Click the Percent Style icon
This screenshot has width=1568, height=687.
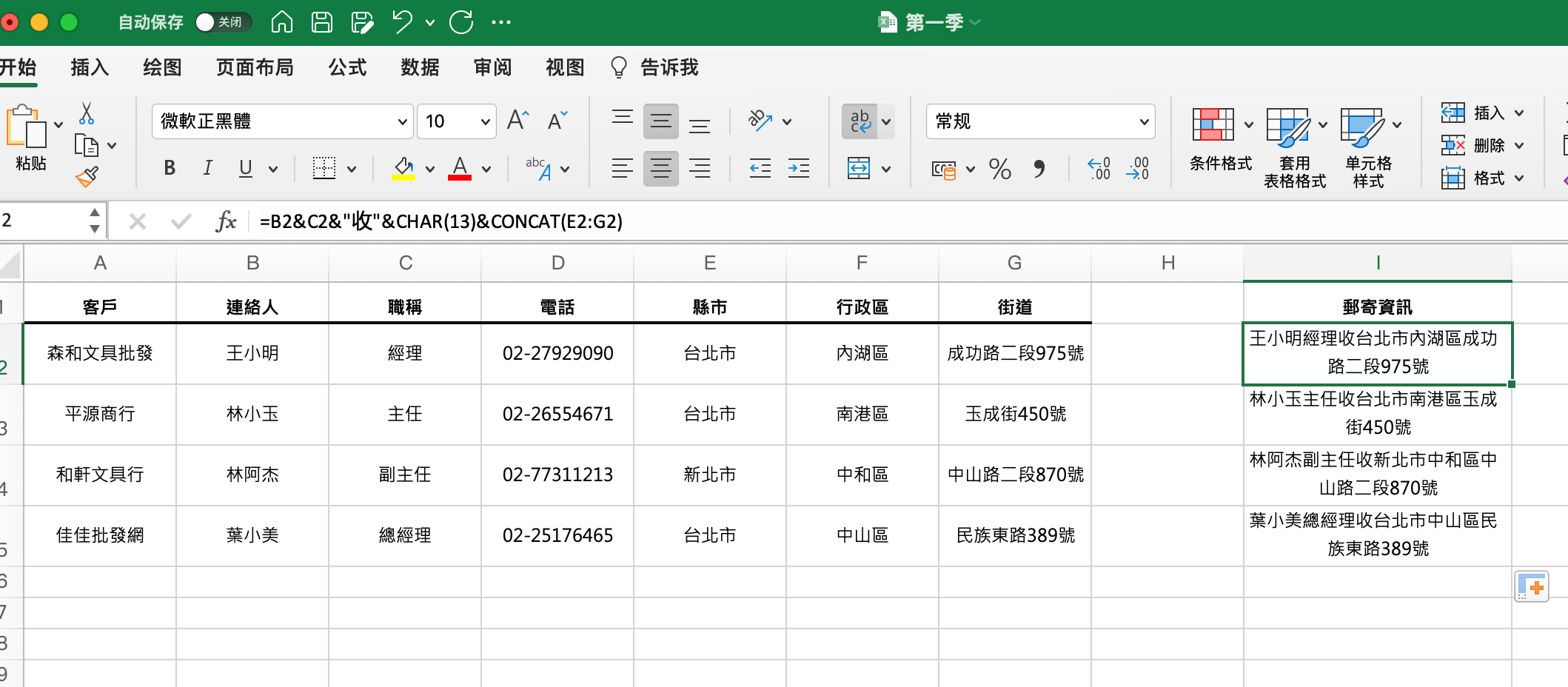coord(999,169)
